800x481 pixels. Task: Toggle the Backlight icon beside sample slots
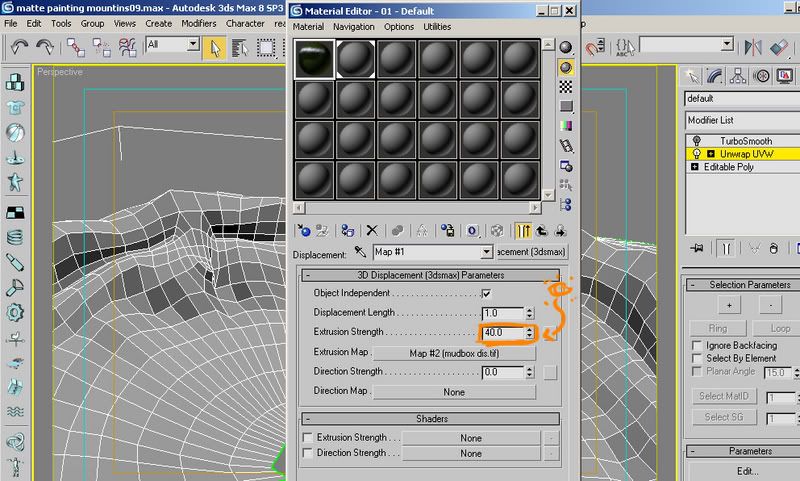[x=565, y=67]
